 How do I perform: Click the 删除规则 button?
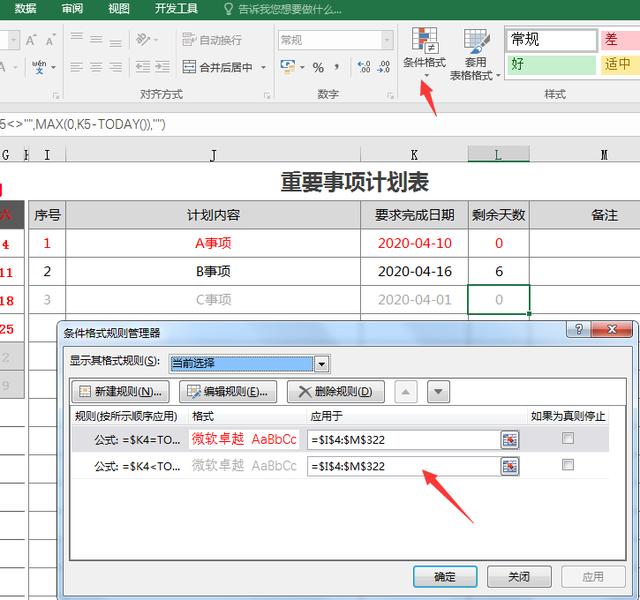[x=335, y=392]
